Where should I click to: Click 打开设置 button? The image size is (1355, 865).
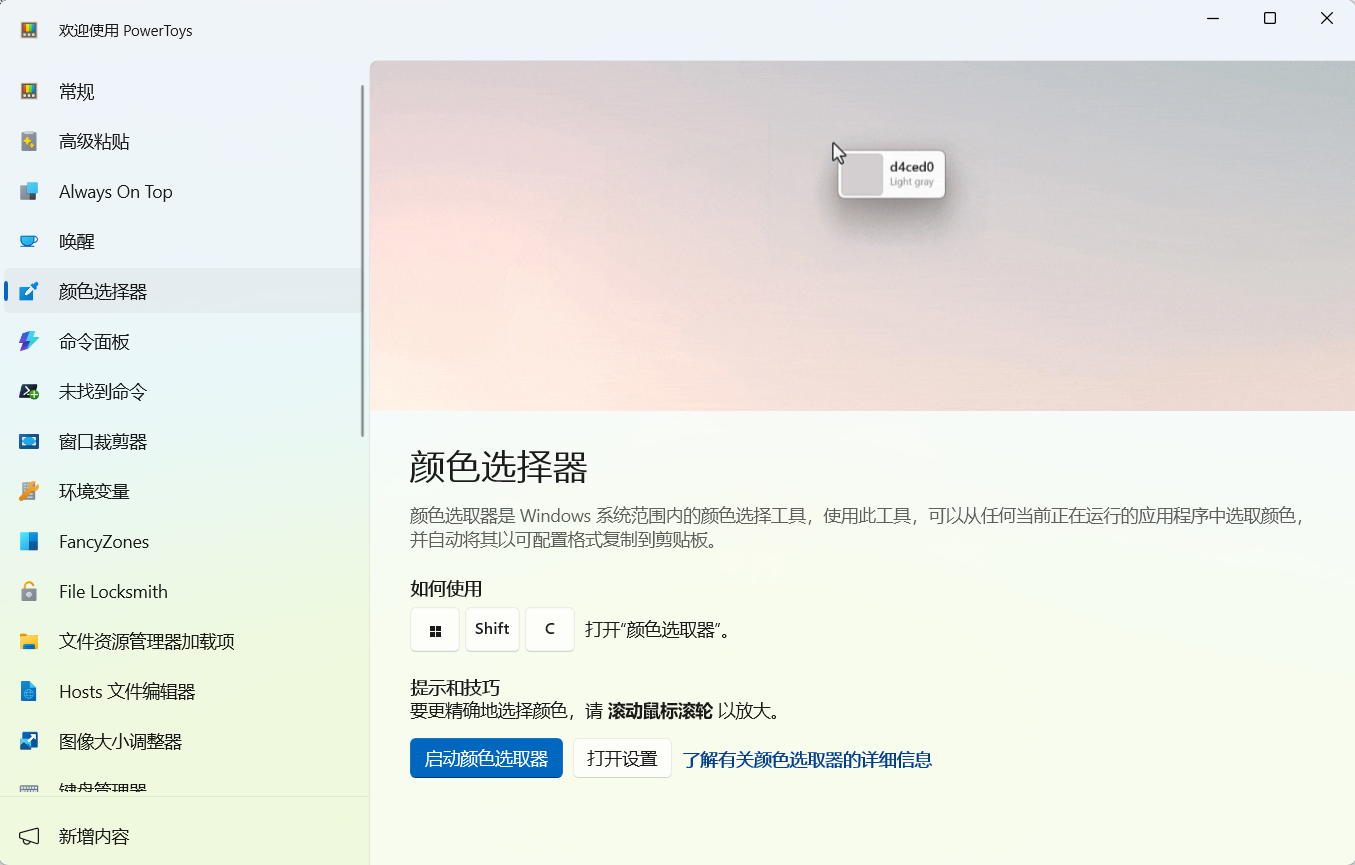pos(622,758)
